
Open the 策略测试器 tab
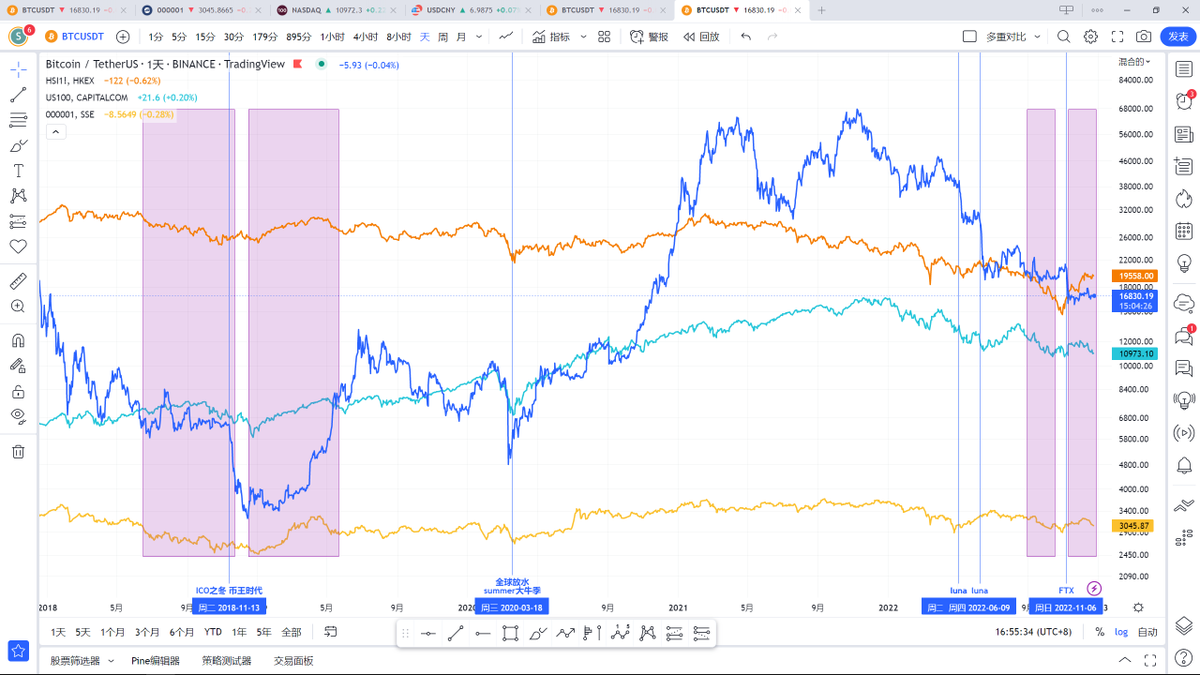[227, 661]
